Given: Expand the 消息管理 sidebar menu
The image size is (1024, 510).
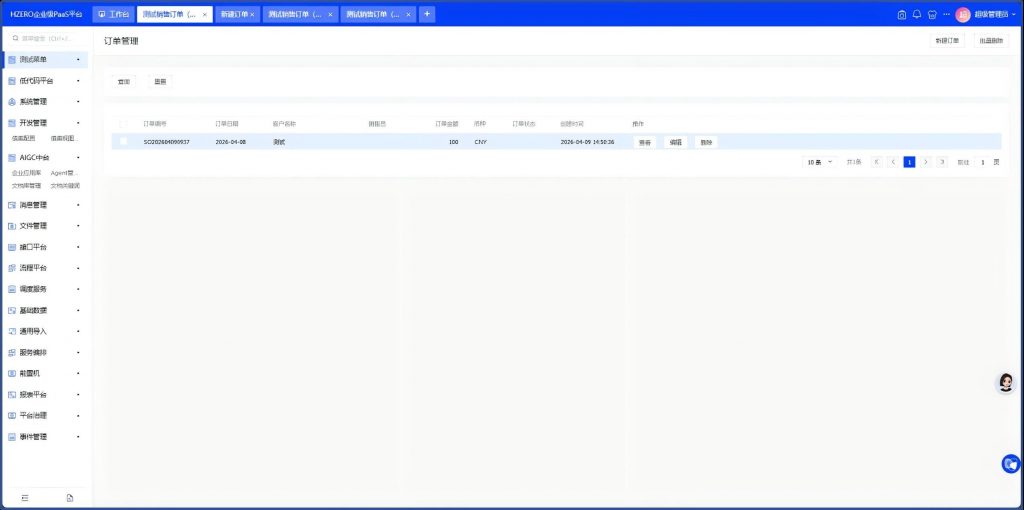Looking at the screenshot, I should 44,205.
